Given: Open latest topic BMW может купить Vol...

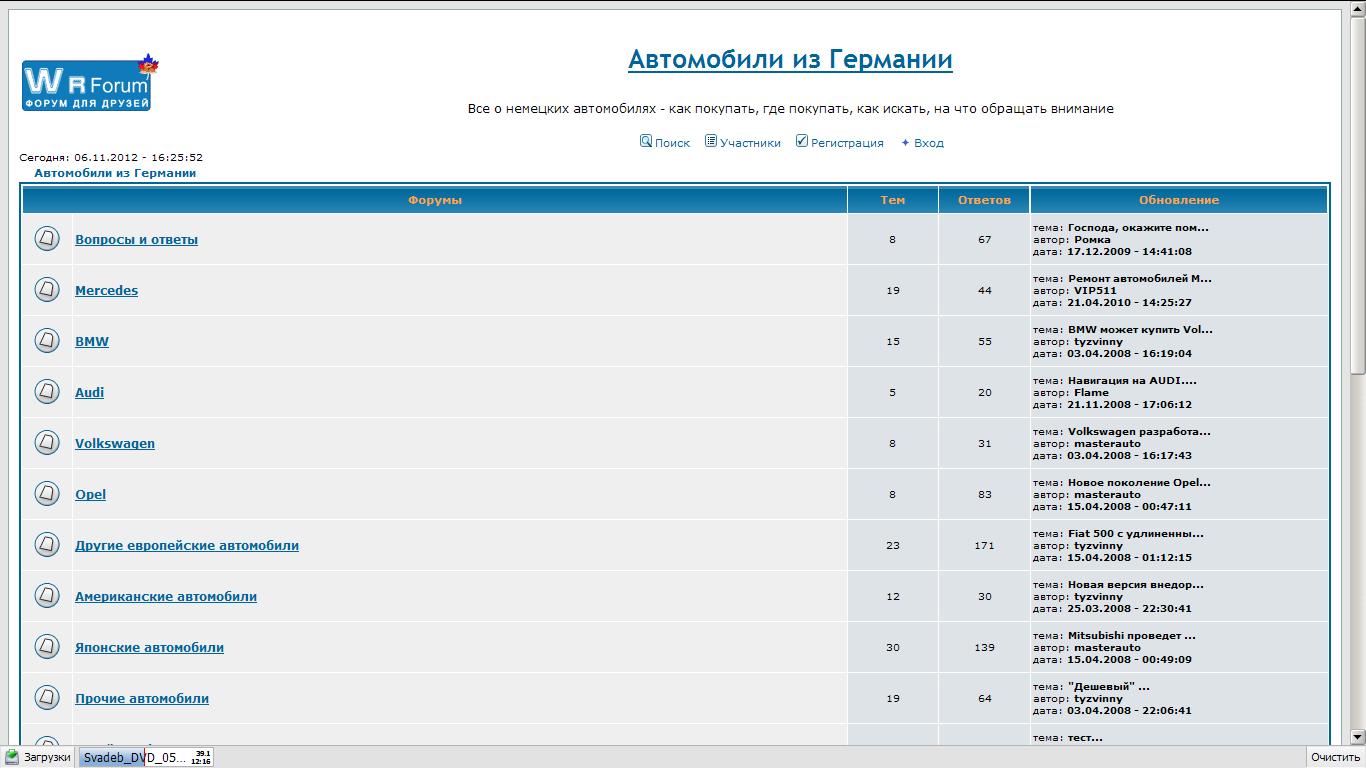Looking at the screenshot, I should pos(1140,329).
